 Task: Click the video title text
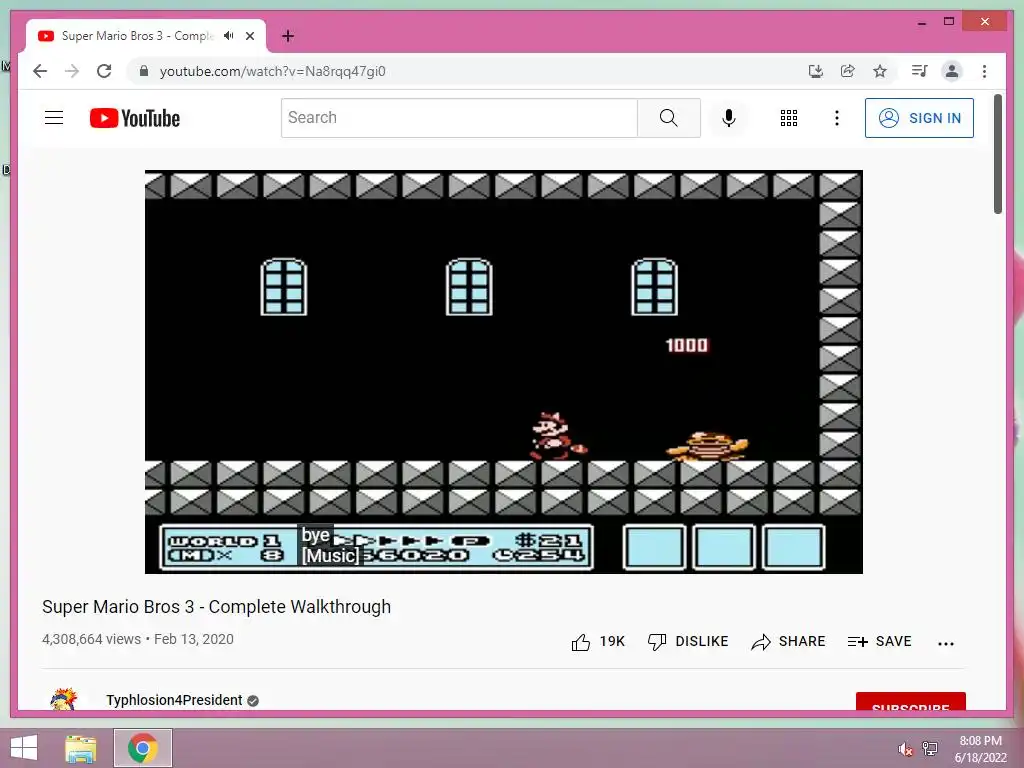[217, 607]
